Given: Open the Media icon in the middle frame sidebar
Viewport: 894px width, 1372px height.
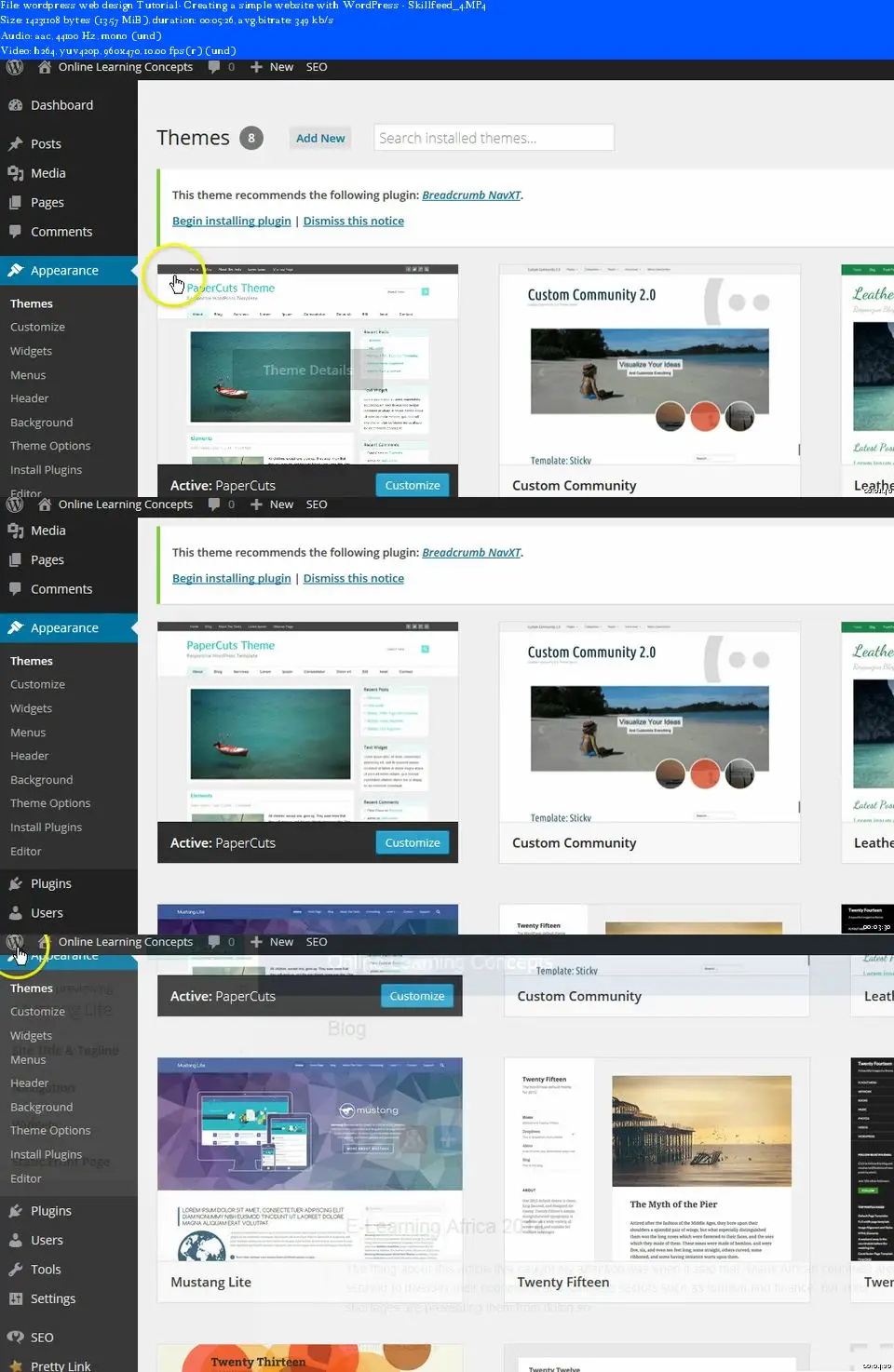Looking at the screenshot, I should click(15, 531).
